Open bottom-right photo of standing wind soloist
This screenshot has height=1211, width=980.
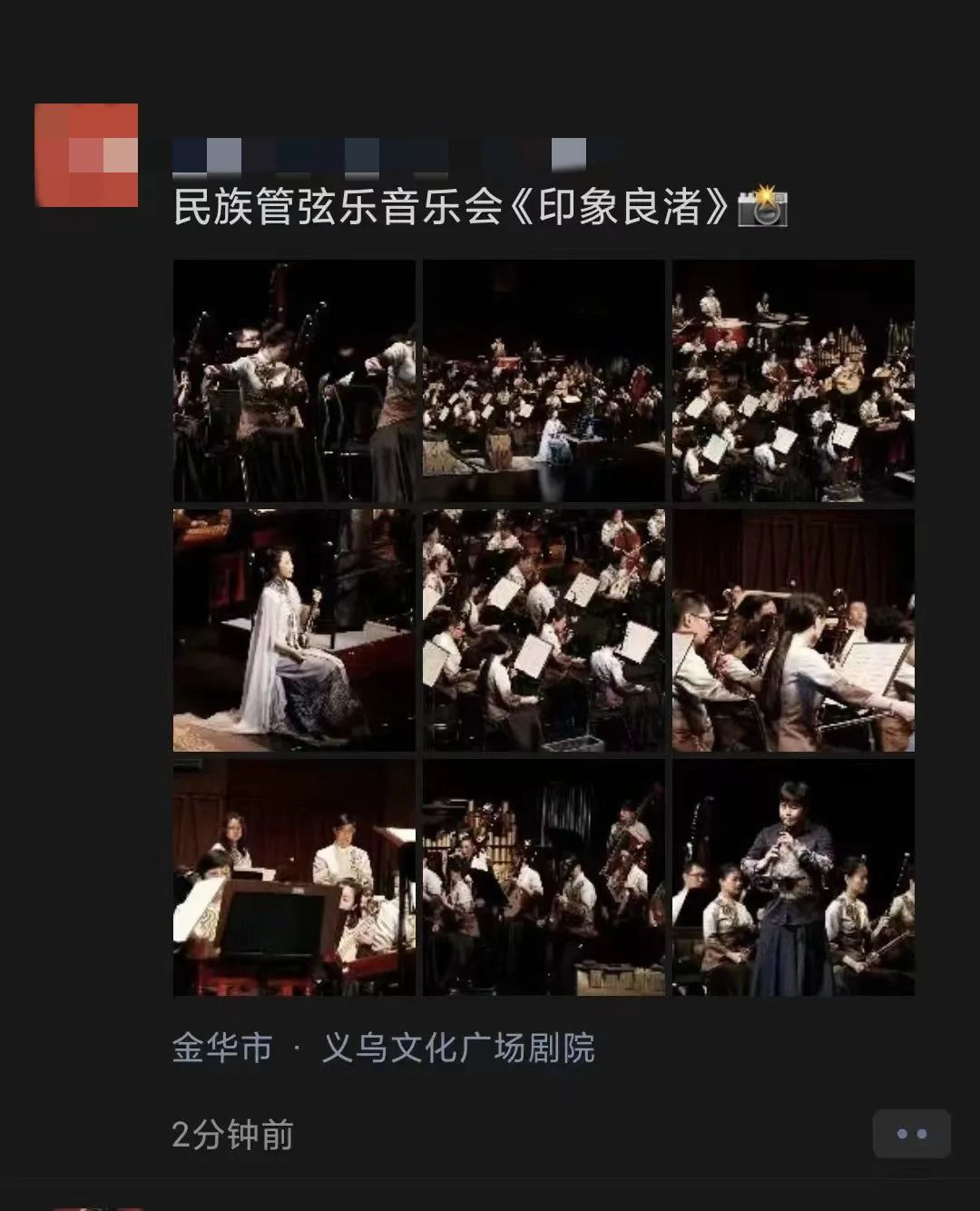click(793, 878)
